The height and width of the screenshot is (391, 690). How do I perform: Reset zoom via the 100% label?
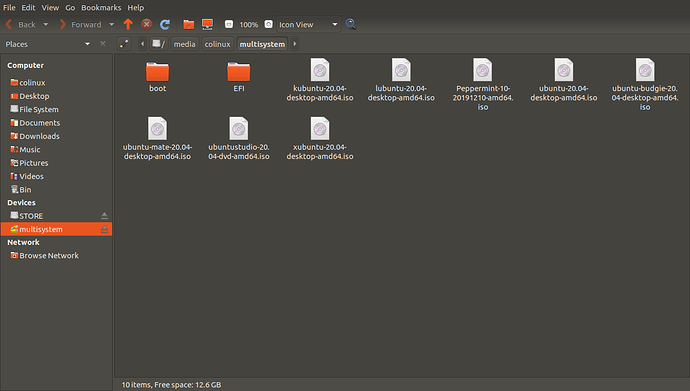coord(249,25)
